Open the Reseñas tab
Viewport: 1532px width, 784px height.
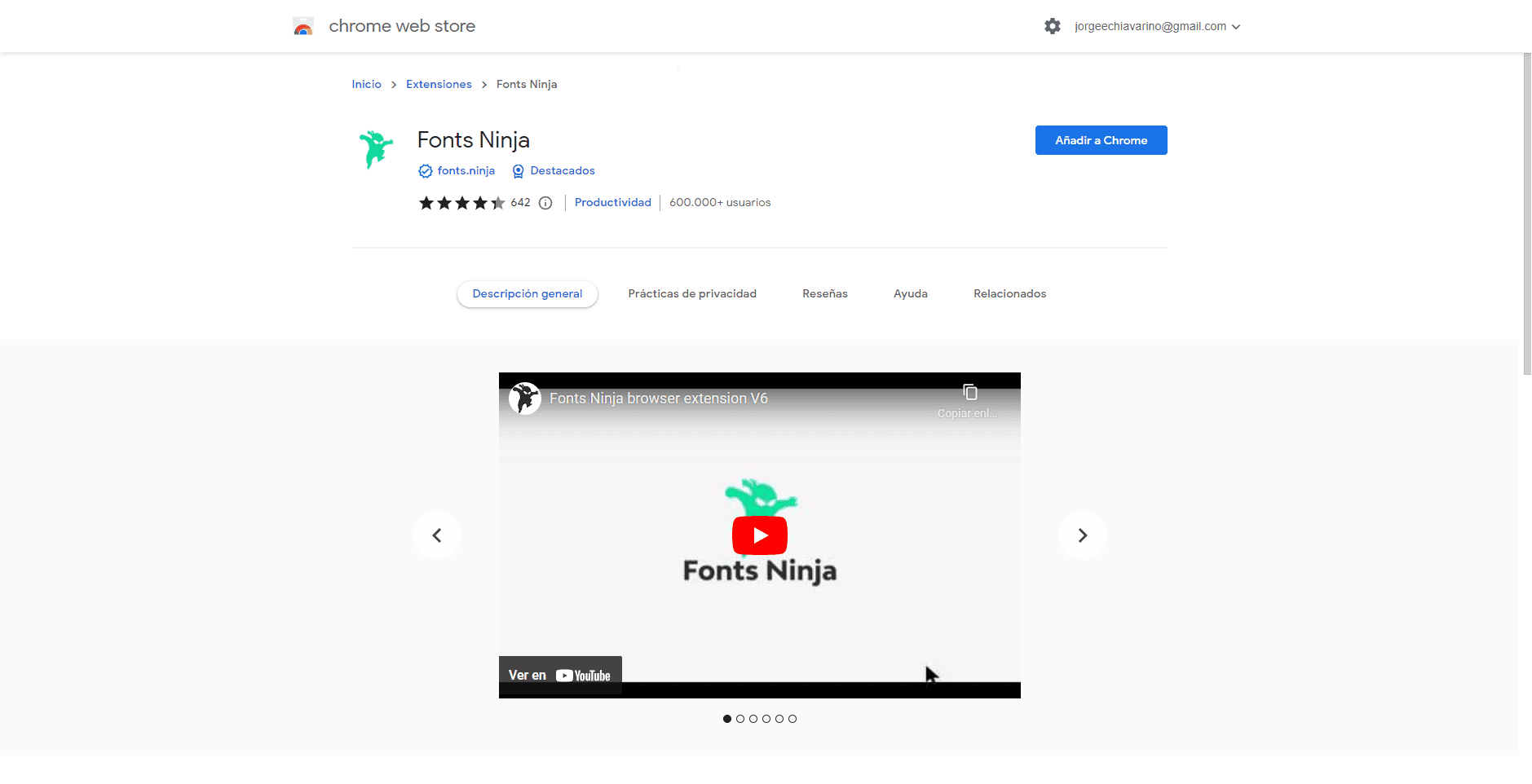(x=824, y=293)
